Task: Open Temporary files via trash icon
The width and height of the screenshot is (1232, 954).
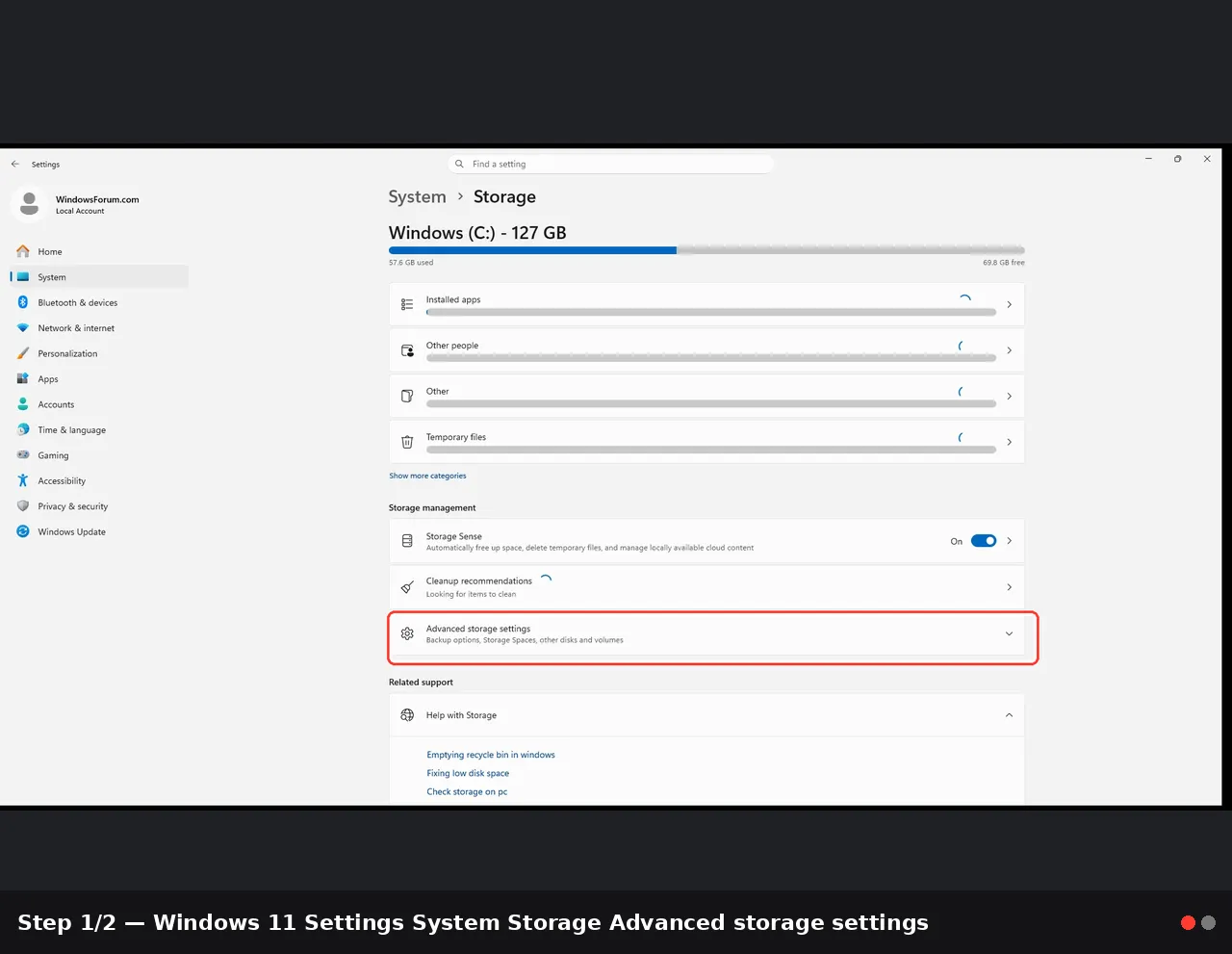Action: [x=407, y=442]
